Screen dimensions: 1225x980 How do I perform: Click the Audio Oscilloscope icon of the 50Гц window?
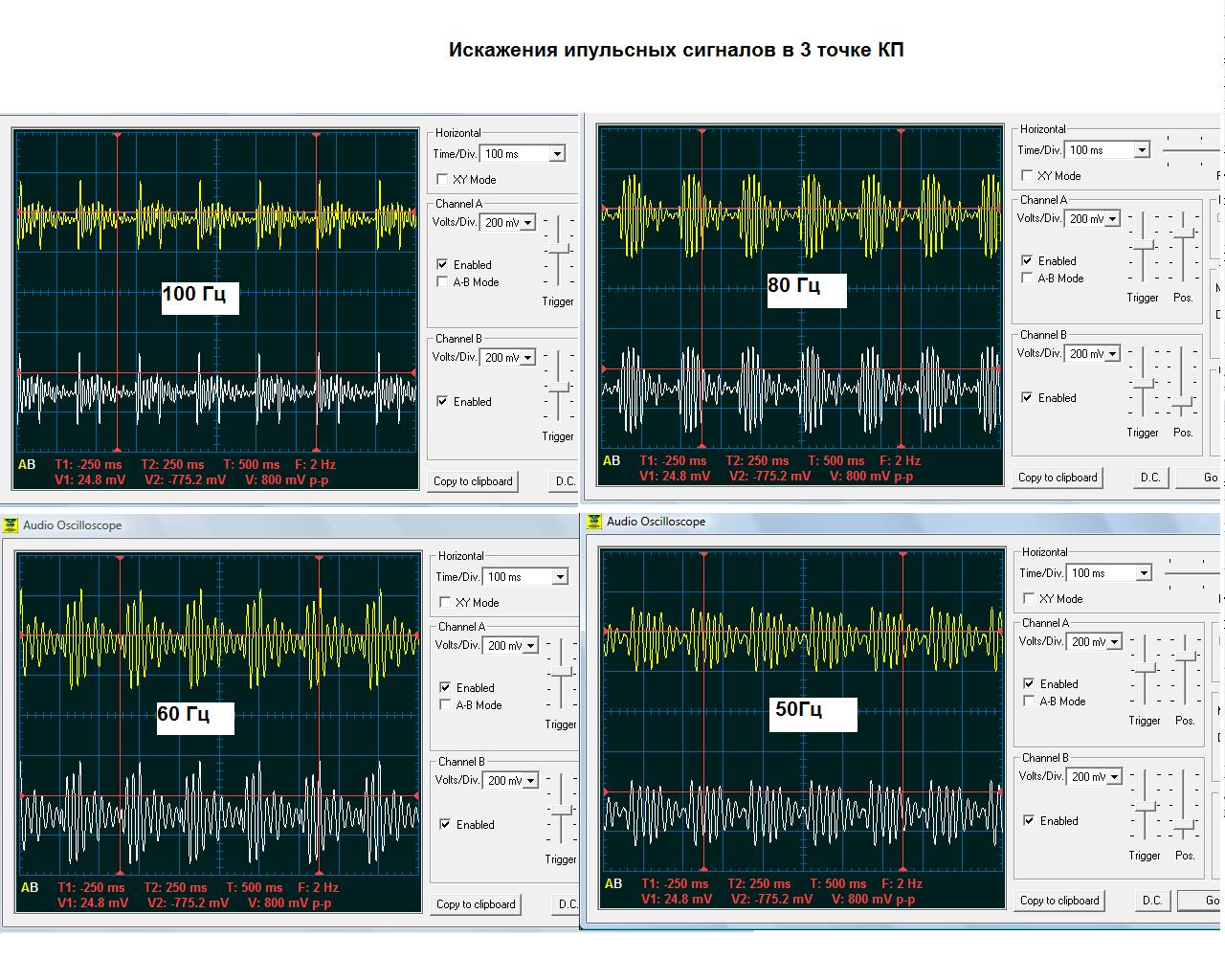(594, 522)
